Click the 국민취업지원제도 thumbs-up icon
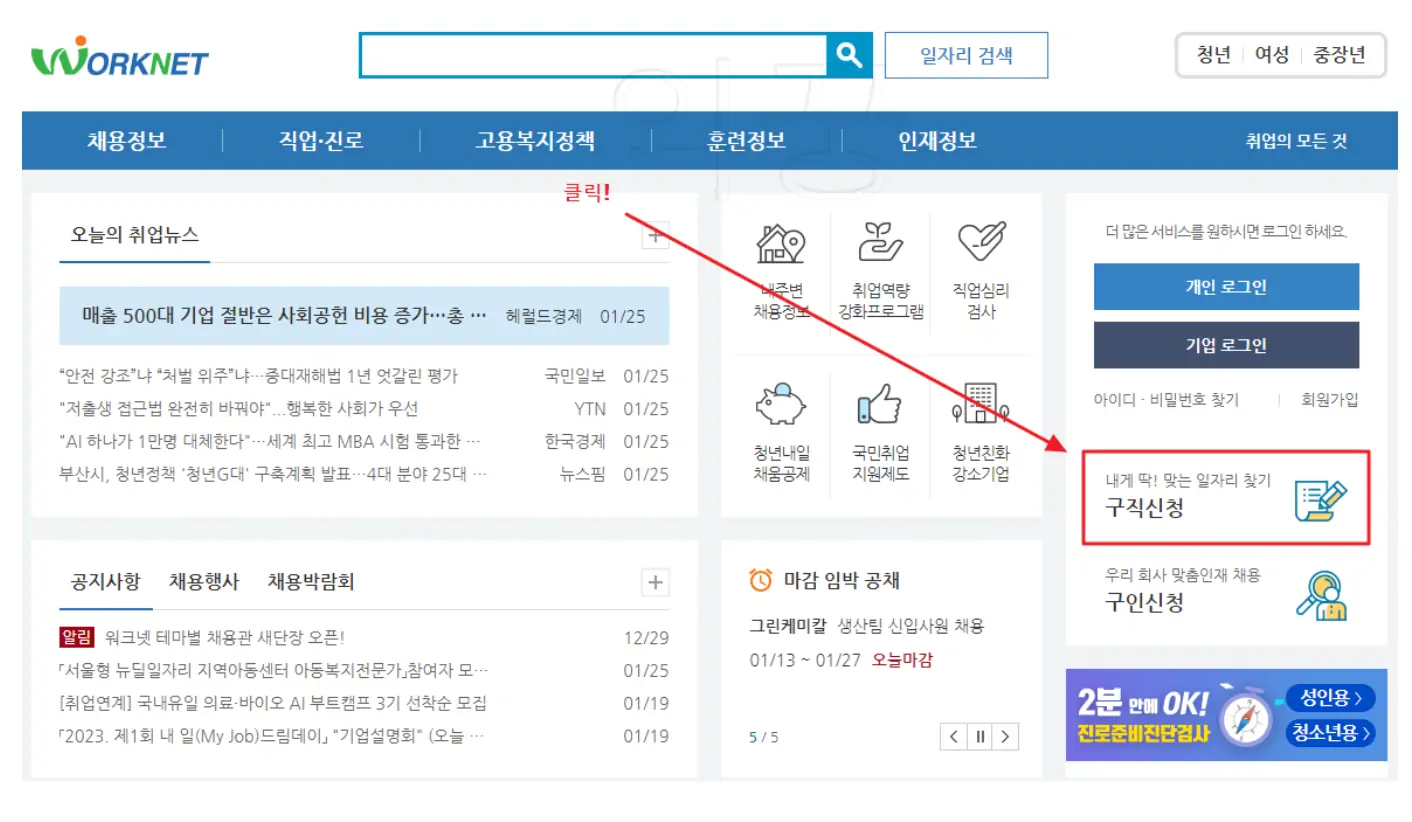1412x822 pixels. [881, 404]
